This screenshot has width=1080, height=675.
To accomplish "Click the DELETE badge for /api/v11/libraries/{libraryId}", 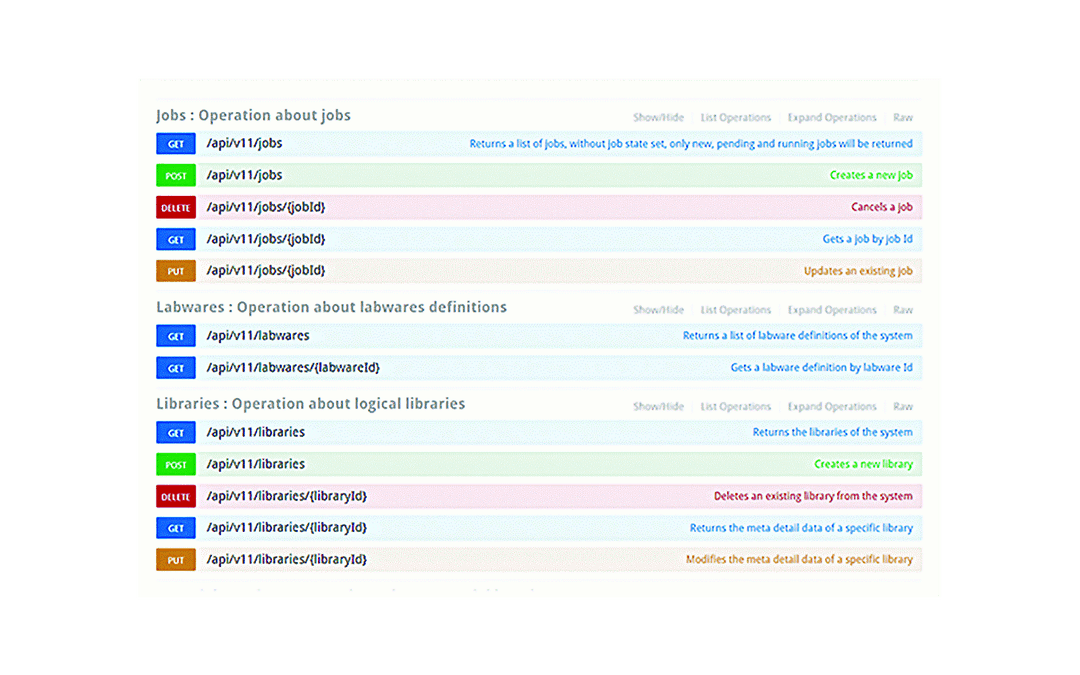I will (176, 497).
